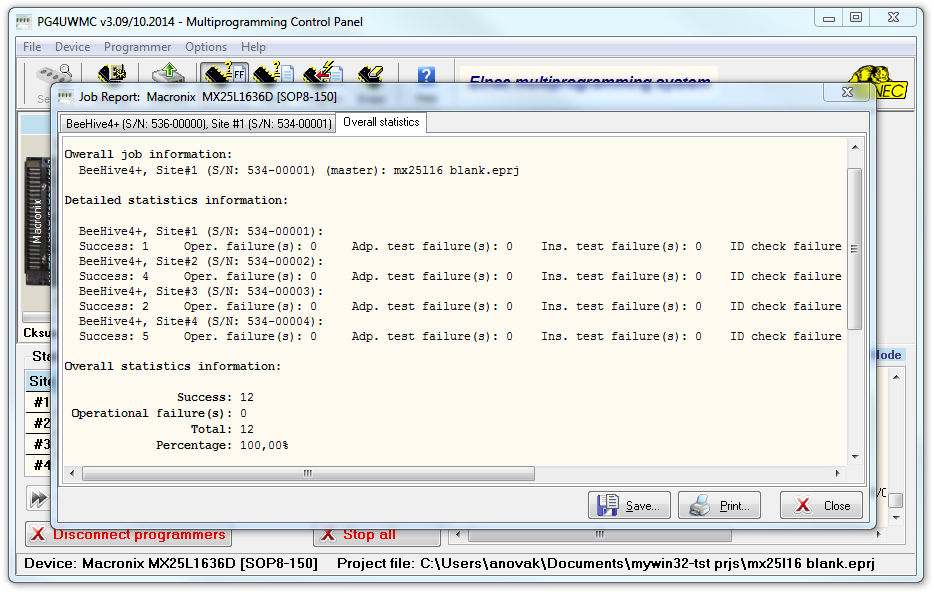
Task: Maximize the PG4UWMC main window
Action: (x=856, y=18)
